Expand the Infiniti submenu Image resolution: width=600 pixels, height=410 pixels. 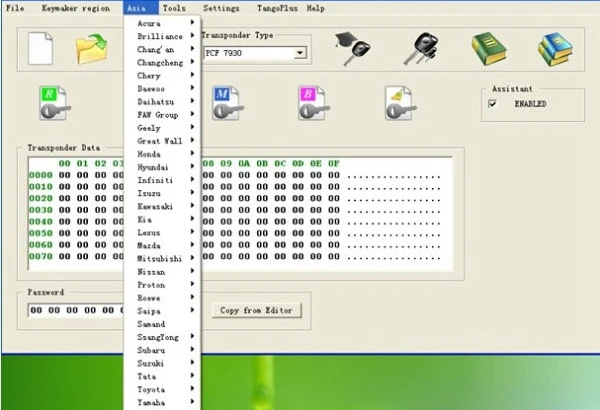162,180
